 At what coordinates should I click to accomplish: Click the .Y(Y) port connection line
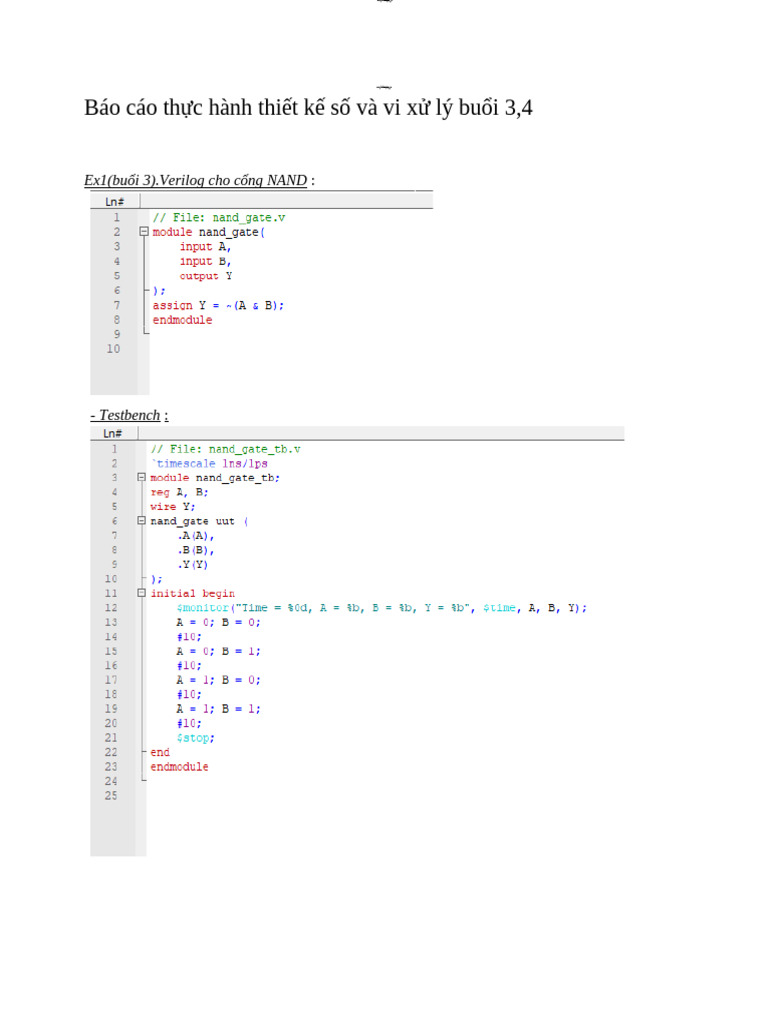click(x=193, y=564)
